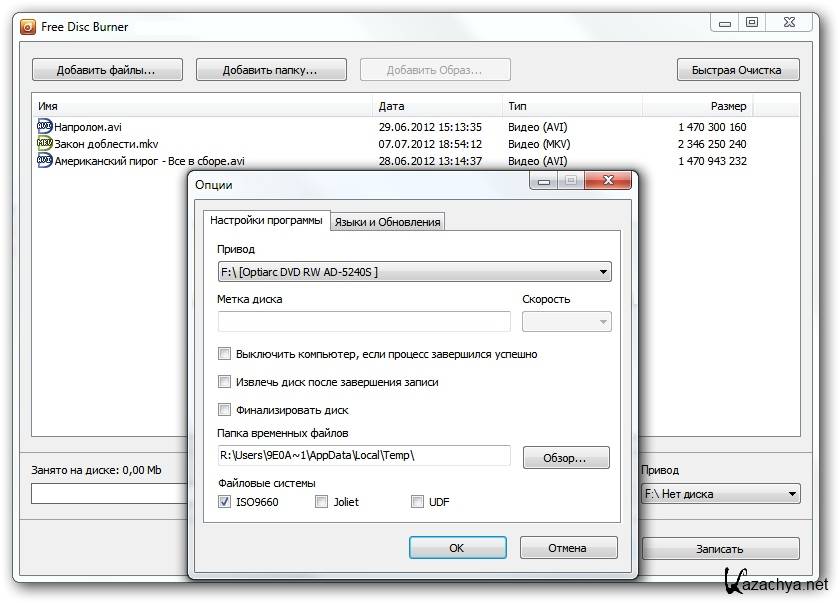Switch to the Языки и Обновления tab
This screenshot has height=603, width=840.
(387, 222)
